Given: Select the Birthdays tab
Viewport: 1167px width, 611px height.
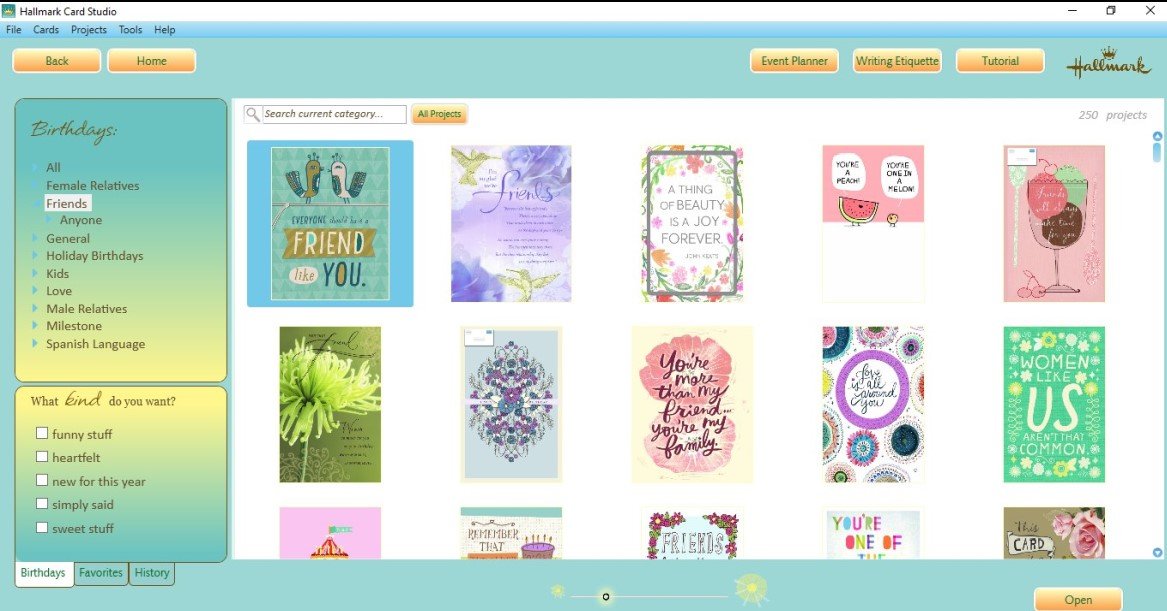Looking at the screenshot, I should 43,573.
